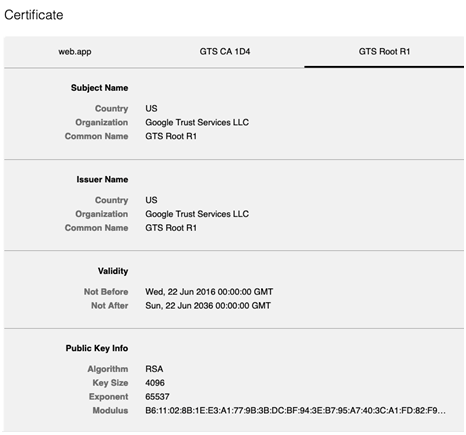
Task: Switch to the web.app certificate tab
Action: (x=75, y=52)
